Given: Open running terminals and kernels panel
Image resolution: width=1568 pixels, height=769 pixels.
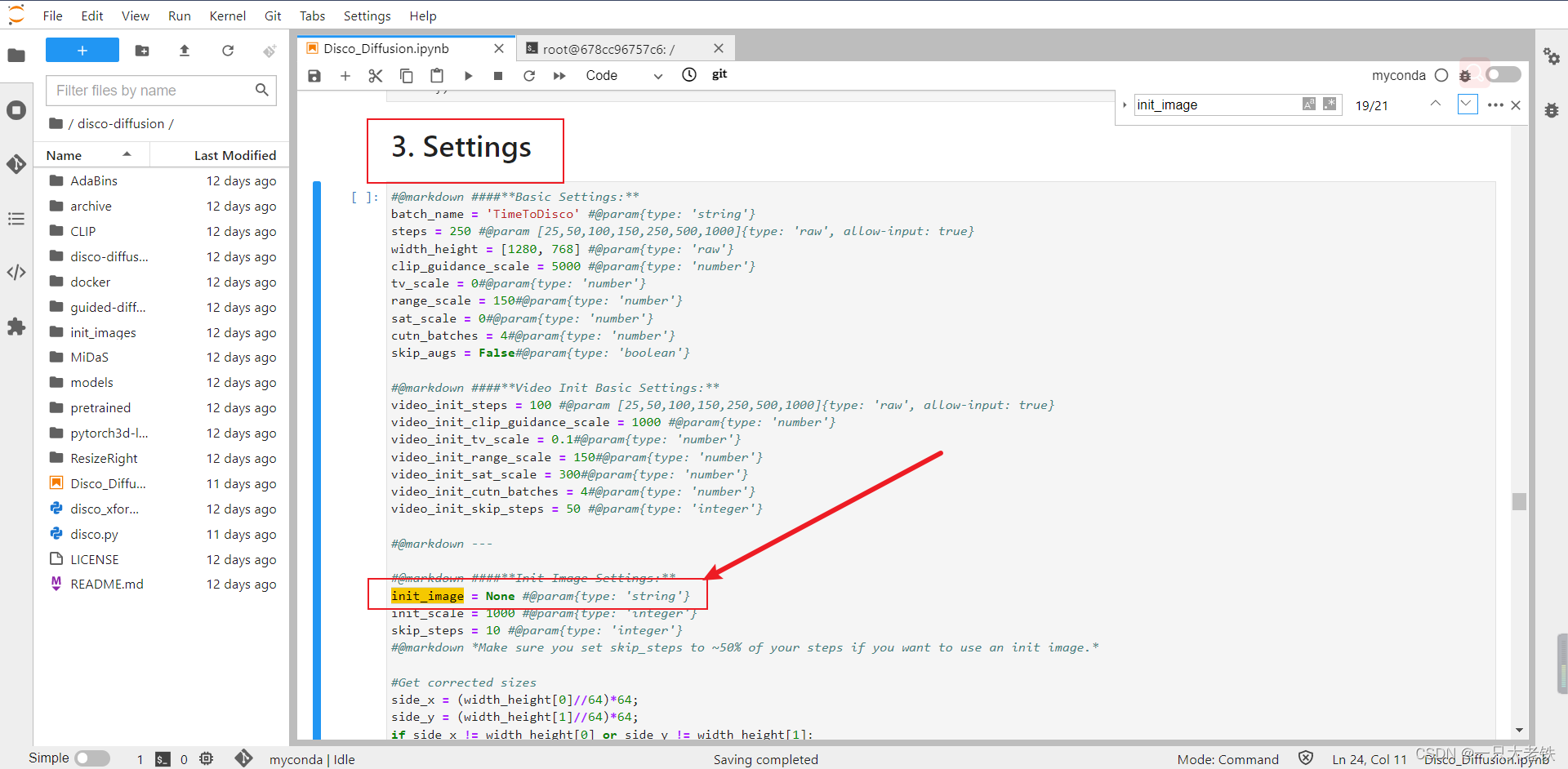Looking at the screenshot, I should click(x=16, y=110).
